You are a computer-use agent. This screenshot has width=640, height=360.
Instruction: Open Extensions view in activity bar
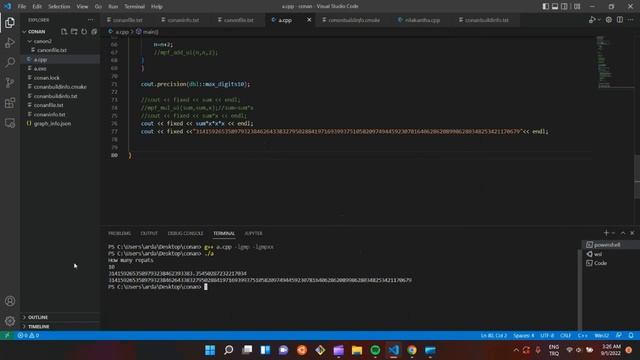coord(10,102)
